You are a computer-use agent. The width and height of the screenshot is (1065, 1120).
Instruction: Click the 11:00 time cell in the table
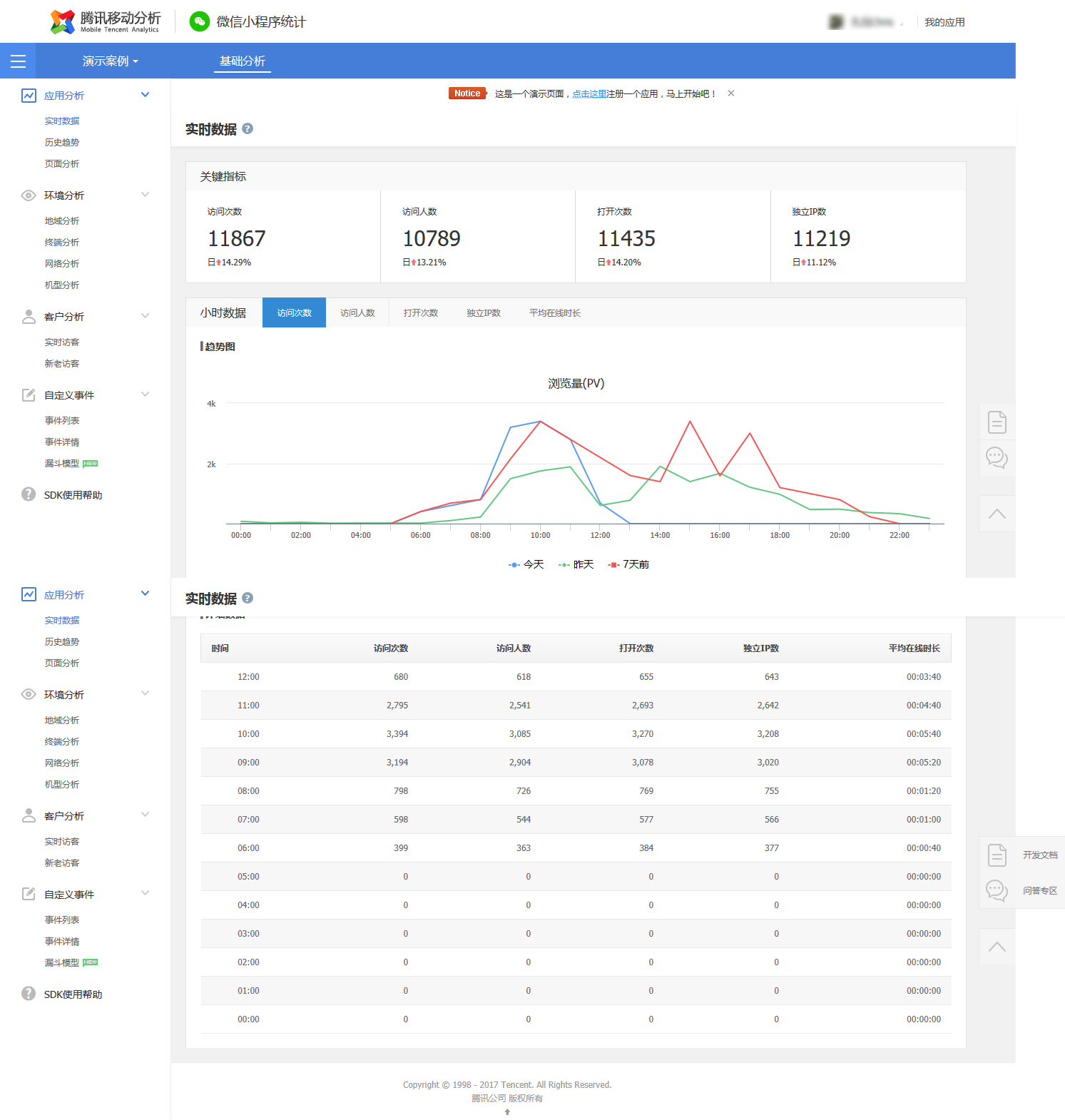248,706
